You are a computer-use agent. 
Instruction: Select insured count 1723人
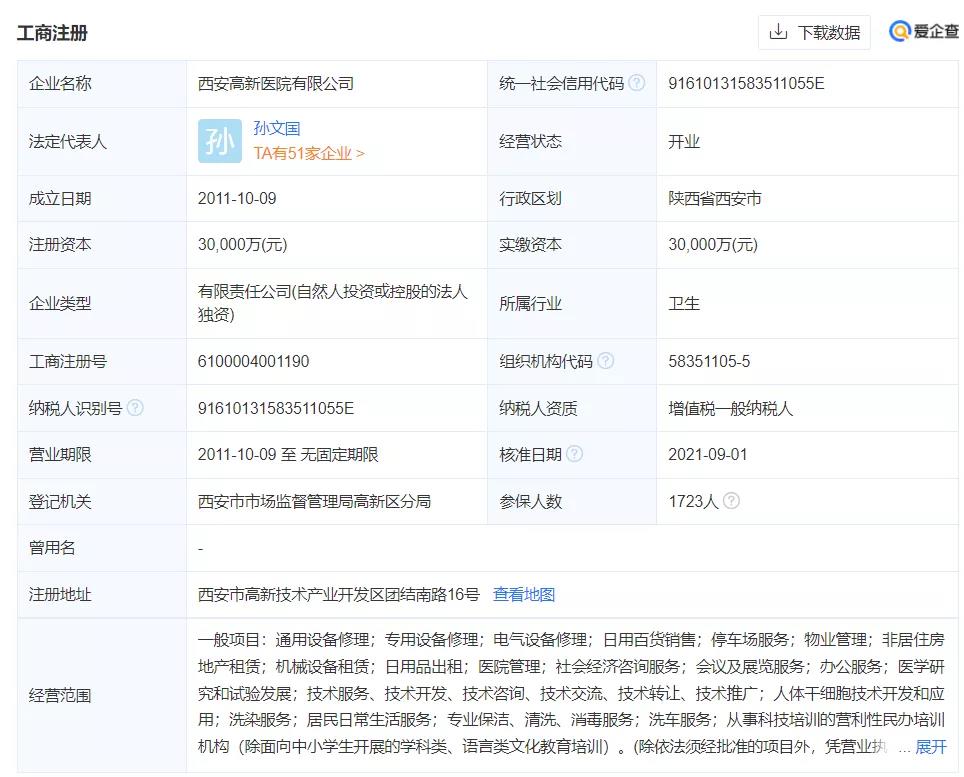click(693, 502)
